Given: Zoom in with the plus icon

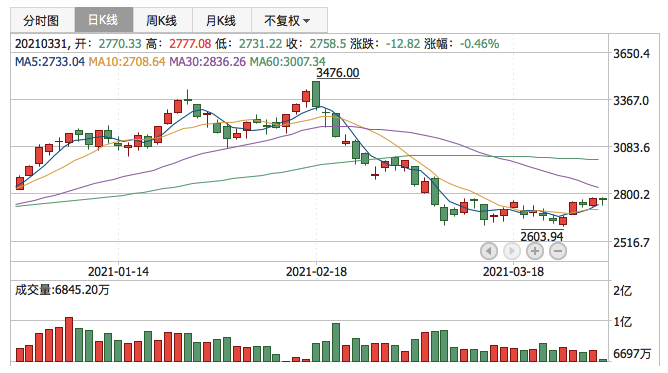Looking at the screenshot, I should [535, 251].
